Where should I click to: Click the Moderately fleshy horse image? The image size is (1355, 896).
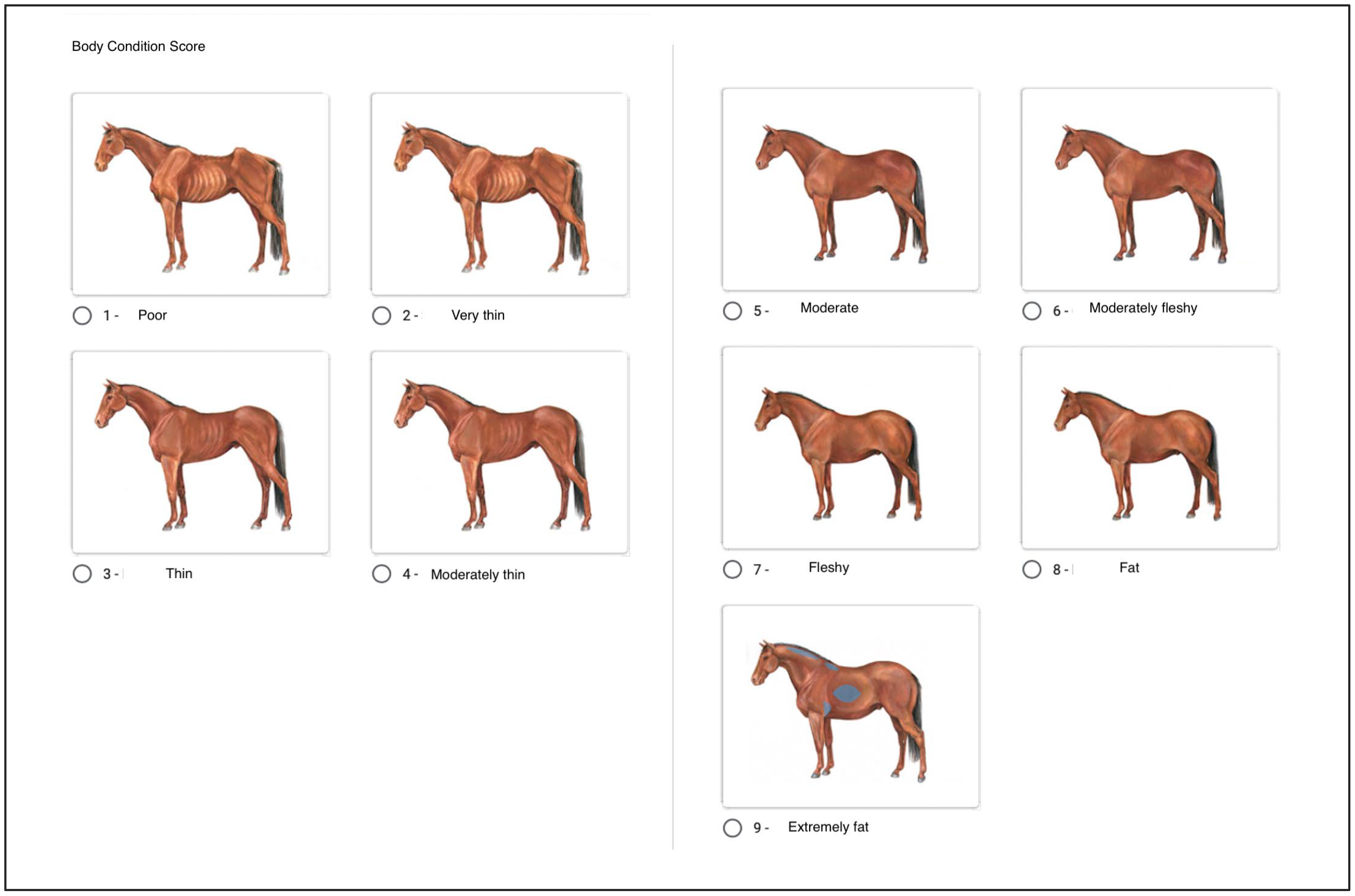(1150, 190)
